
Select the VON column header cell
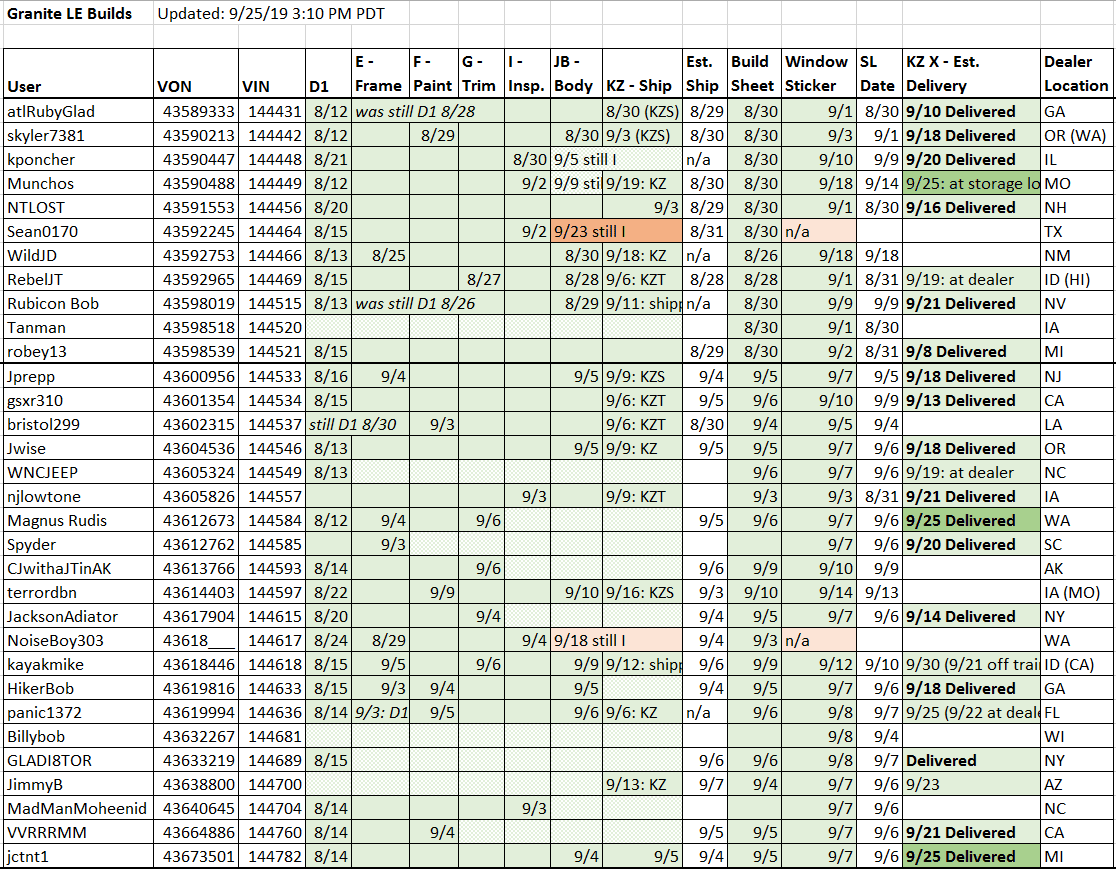[x=196, y=73]
